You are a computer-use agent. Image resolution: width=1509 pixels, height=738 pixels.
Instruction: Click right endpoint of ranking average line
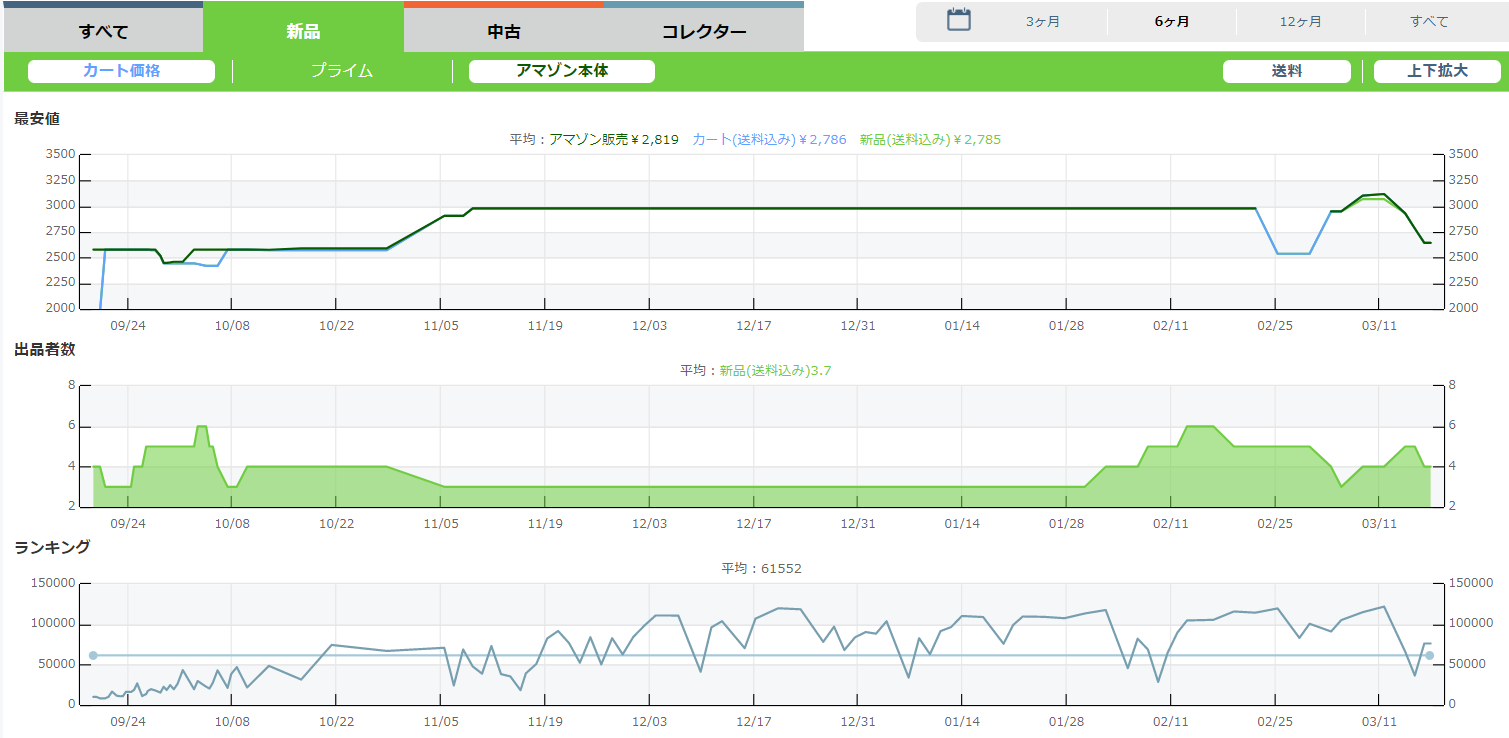click(1429, 656)
